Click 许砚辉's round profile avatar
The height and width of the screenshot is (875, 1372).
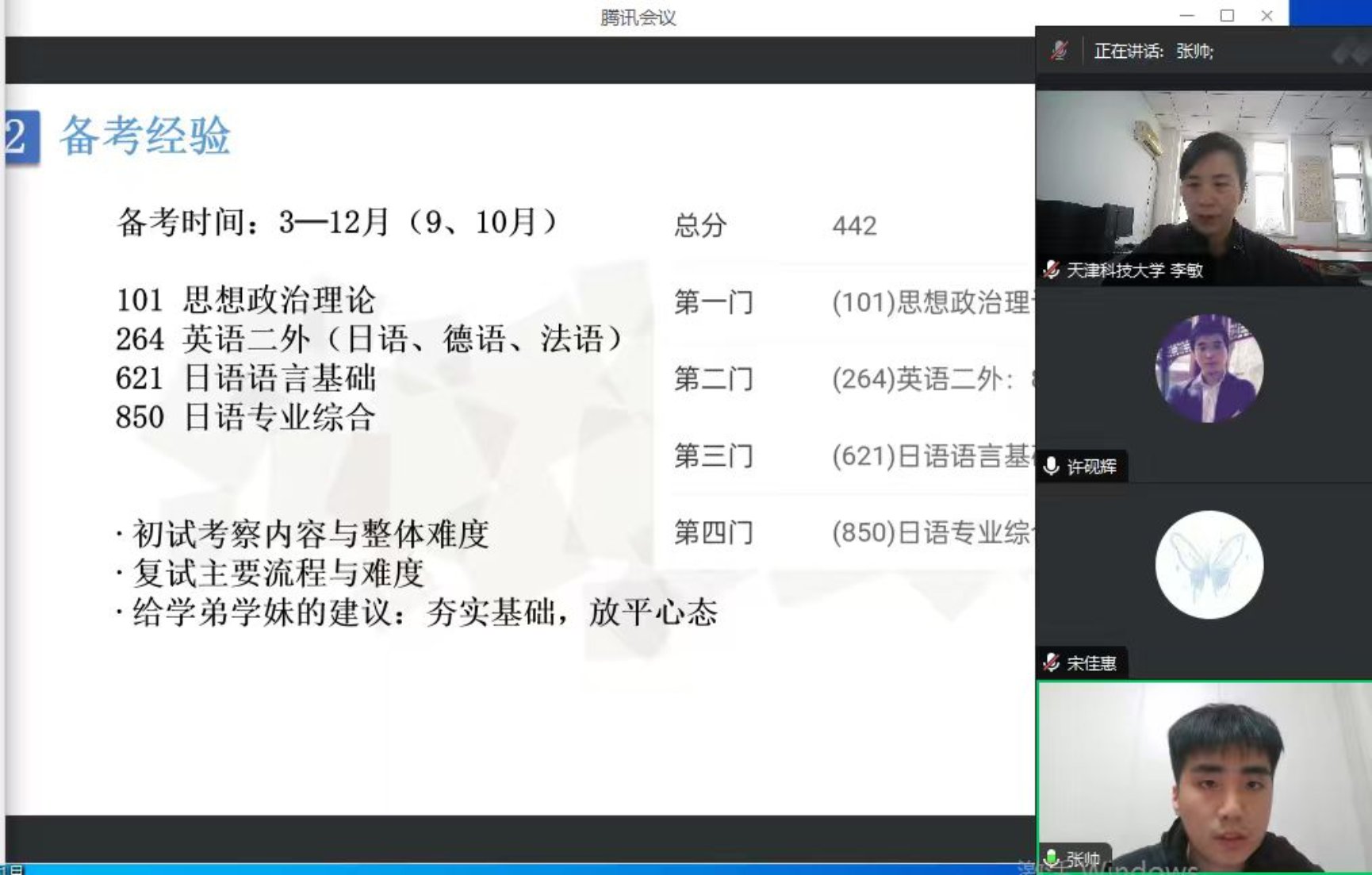tap(1209, 369)
